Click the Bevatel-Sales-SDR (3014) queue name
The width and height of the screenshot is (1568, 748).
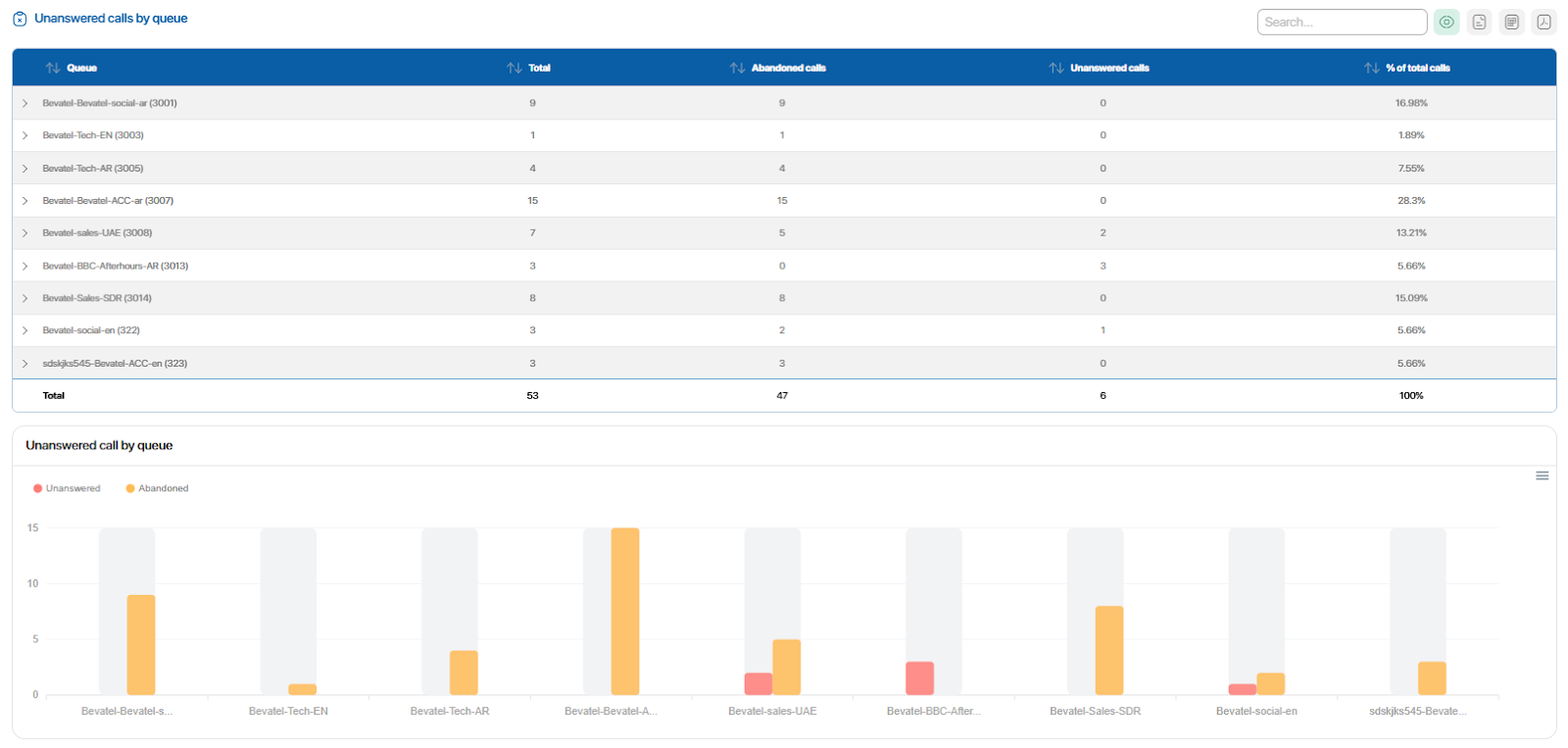[x=97, y=298]
